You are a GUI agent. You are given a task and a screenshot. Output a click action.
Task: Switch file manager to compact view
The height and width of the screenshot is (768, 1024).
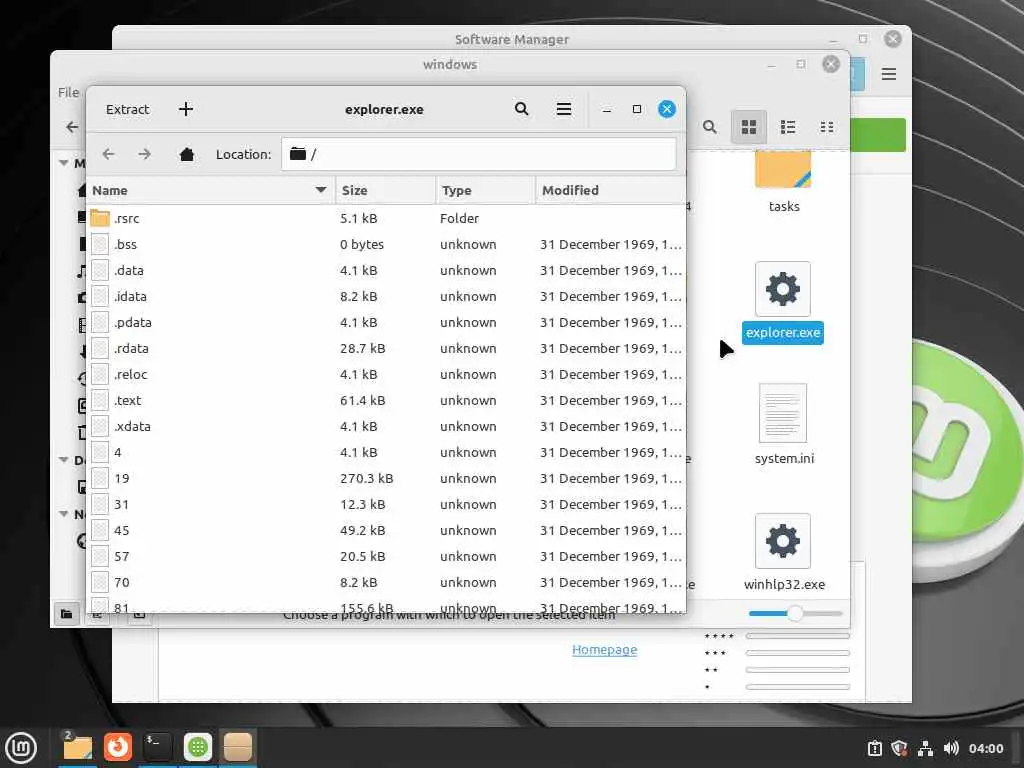click(x=827, y=127)
